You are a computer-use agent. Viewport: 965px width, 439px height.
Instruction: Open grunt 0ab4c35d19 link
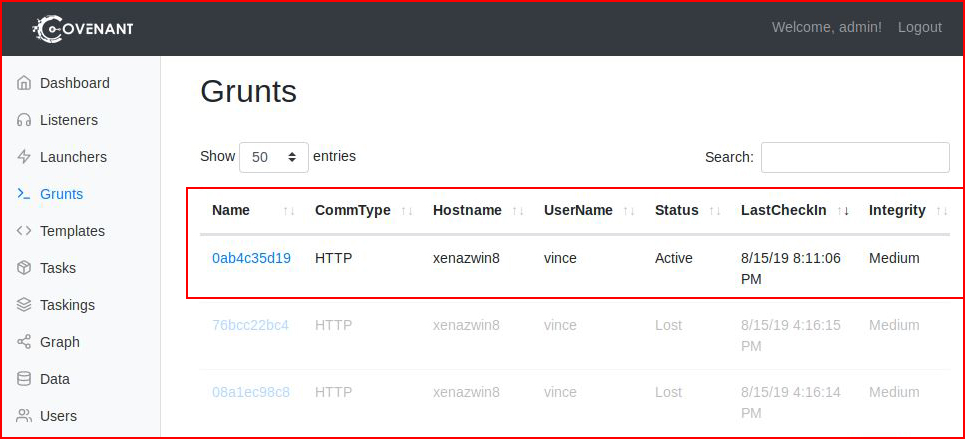coord(251,258)
